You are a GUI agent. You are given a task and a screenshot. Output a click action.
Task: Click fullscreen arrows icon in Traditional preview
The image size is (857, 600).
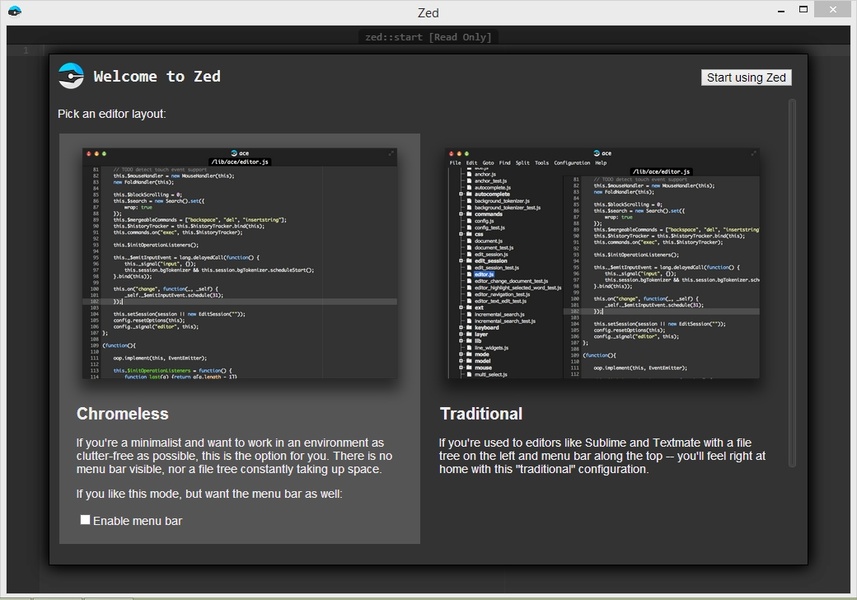pyautogui.click(x=755, y=153)
